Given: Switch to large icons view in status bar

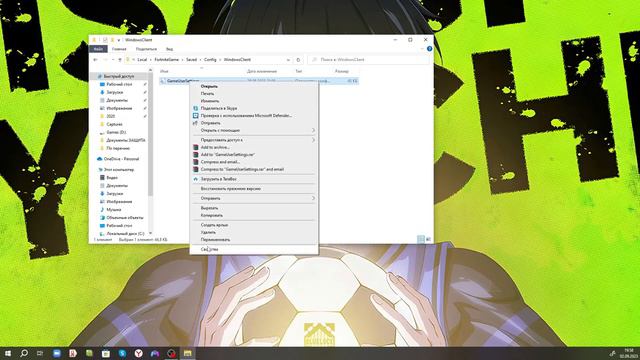Looking at the screenshot, I should pos(428,239).
